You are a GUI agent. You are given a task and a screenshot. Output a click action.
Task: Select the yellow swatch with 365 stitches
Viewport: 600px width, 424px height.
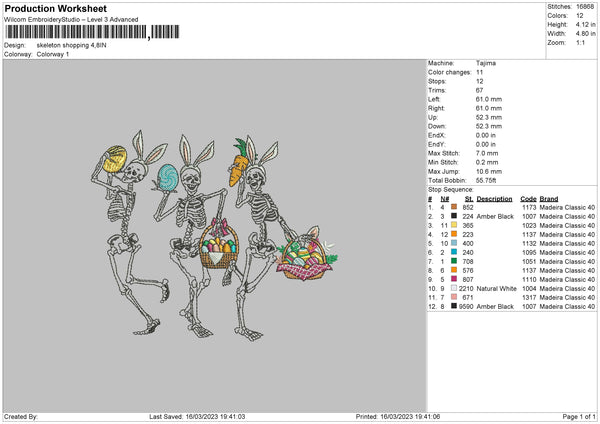point(454,225)
